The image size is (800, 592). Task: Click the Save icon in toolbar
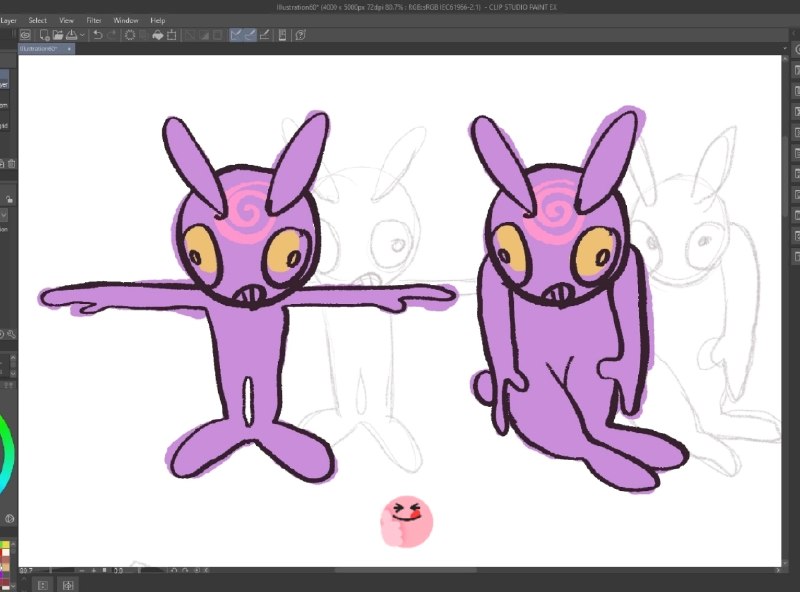71,35
